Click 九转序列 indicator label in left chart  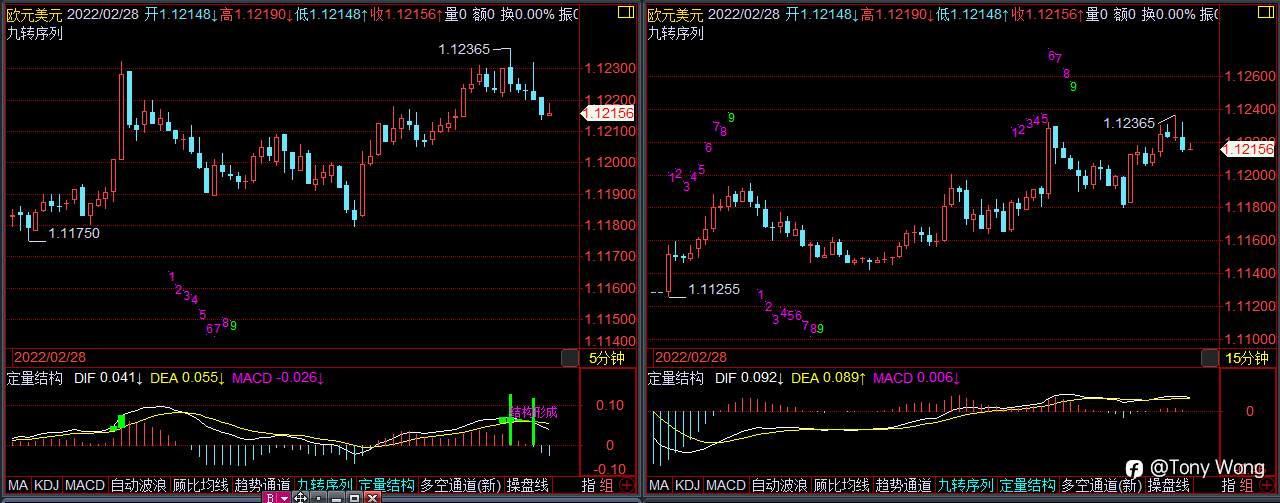(x=33, y=32)
